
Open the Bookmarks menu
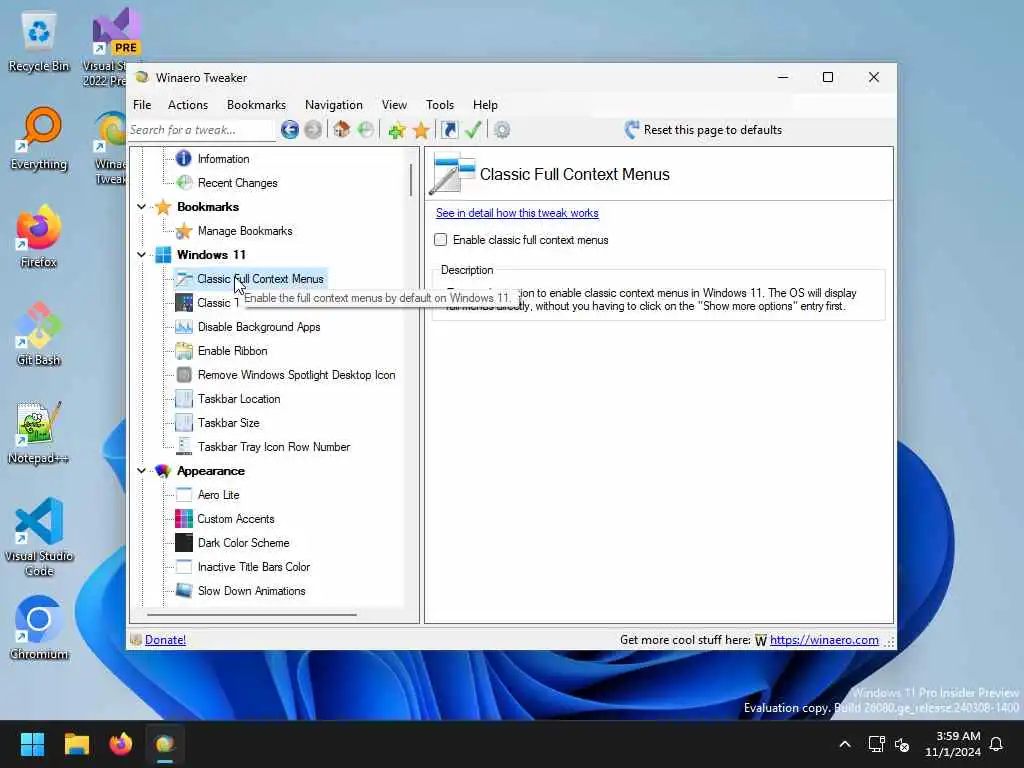coord(256,105)
